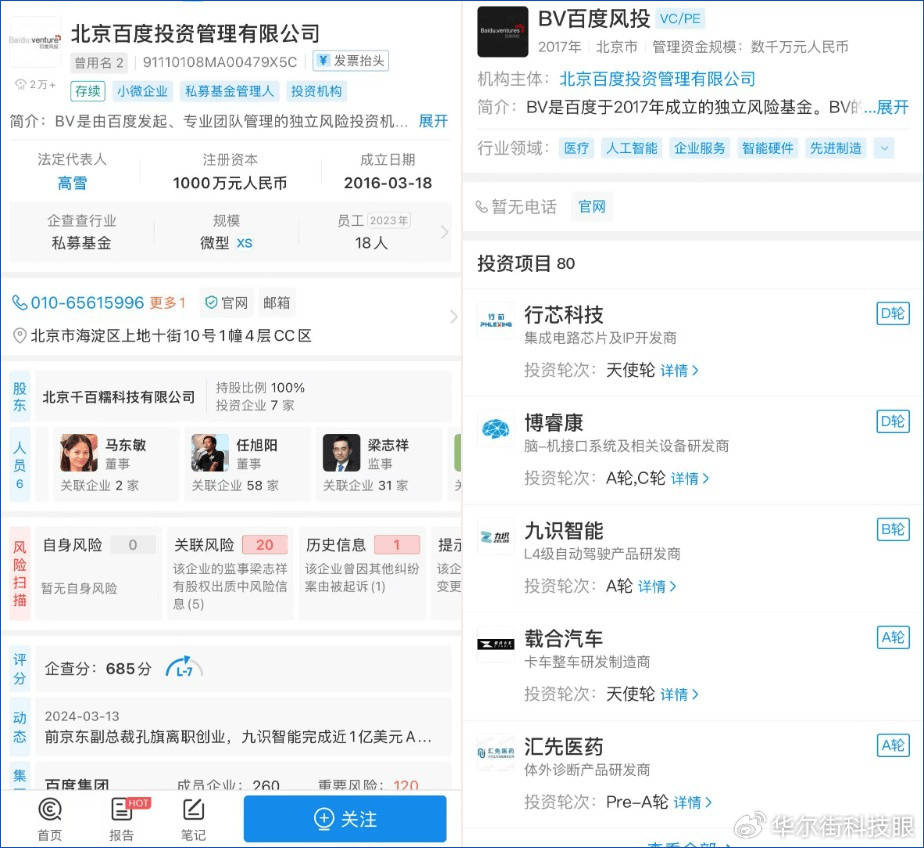Expand the employee info row chevron
The height and width of the screenshot is (848, 924).
[x=444, y=232]
